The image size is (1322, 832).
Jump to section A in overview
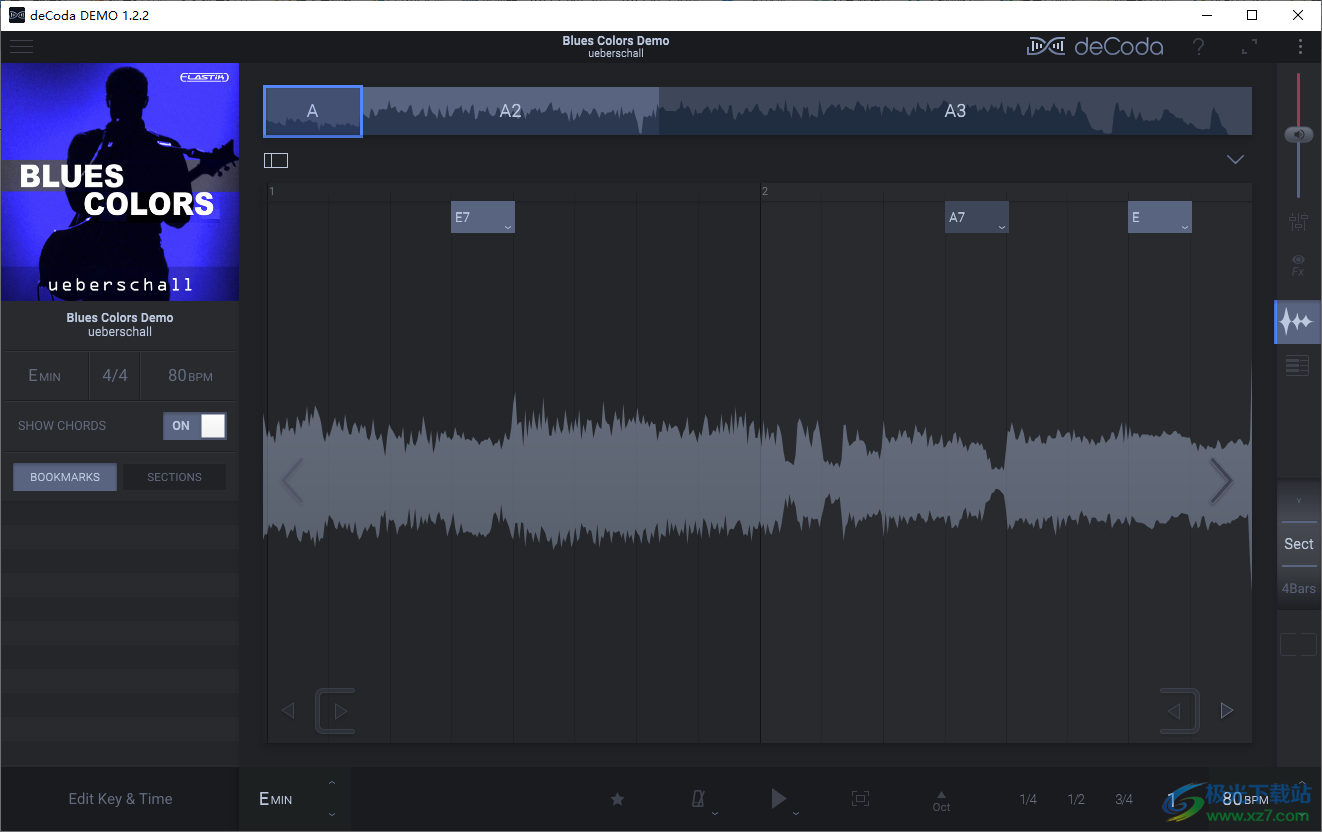click(x=312, y=111)
